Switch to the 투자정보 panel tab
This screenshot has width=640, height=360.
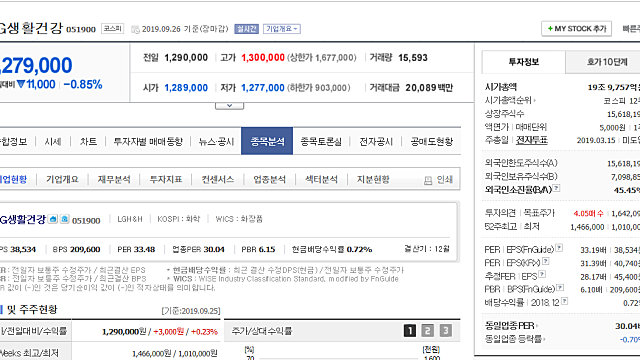click(524, 62)
